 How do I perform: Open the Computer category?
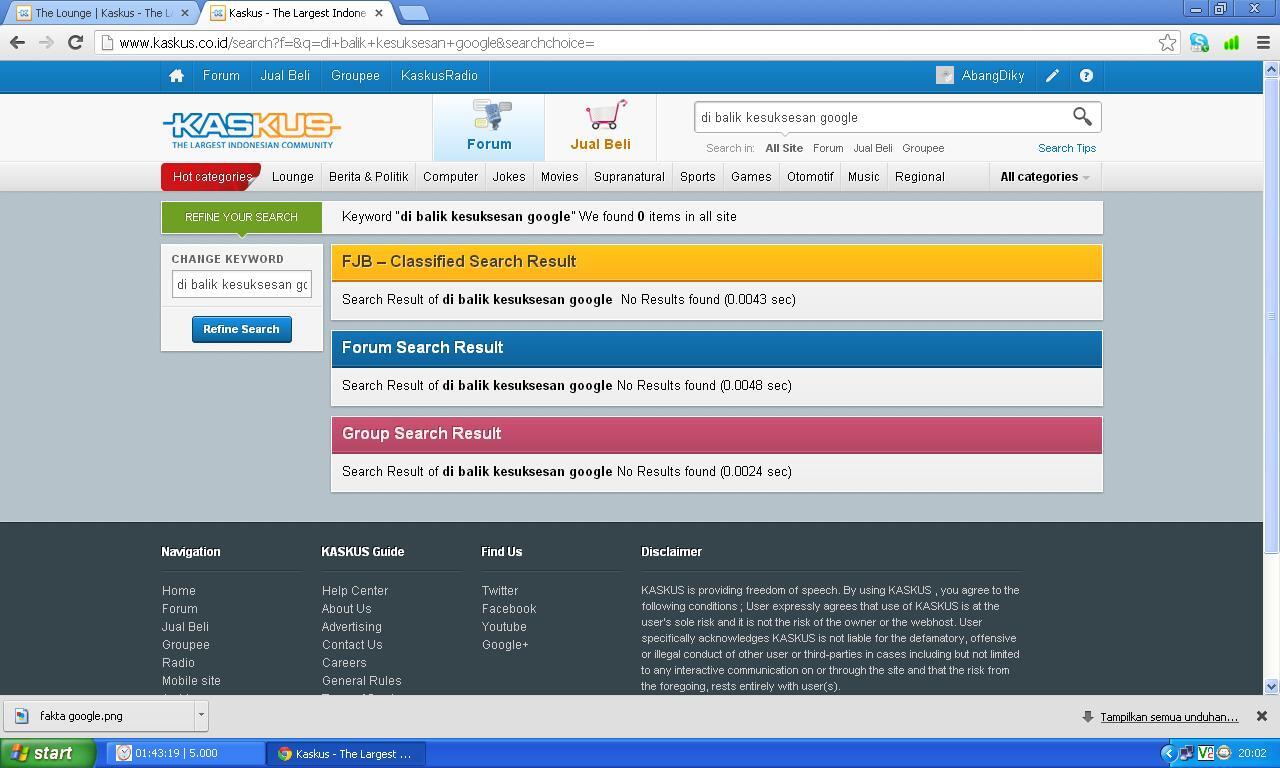450,177
